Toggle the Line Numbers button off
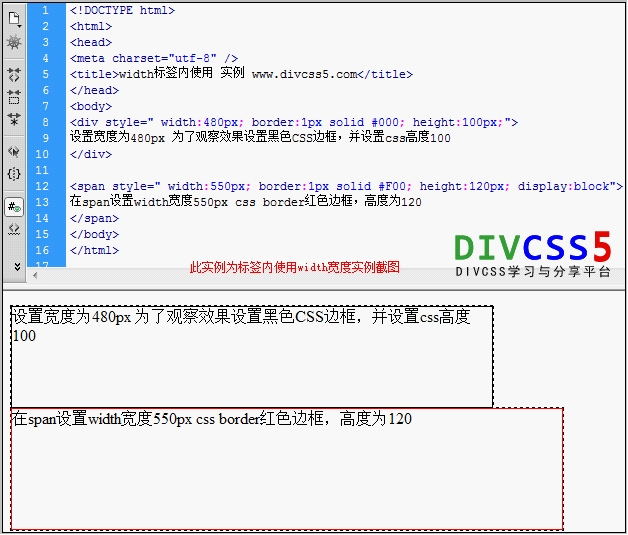Viewport: 628px width, 535px height. click(14, 207)
